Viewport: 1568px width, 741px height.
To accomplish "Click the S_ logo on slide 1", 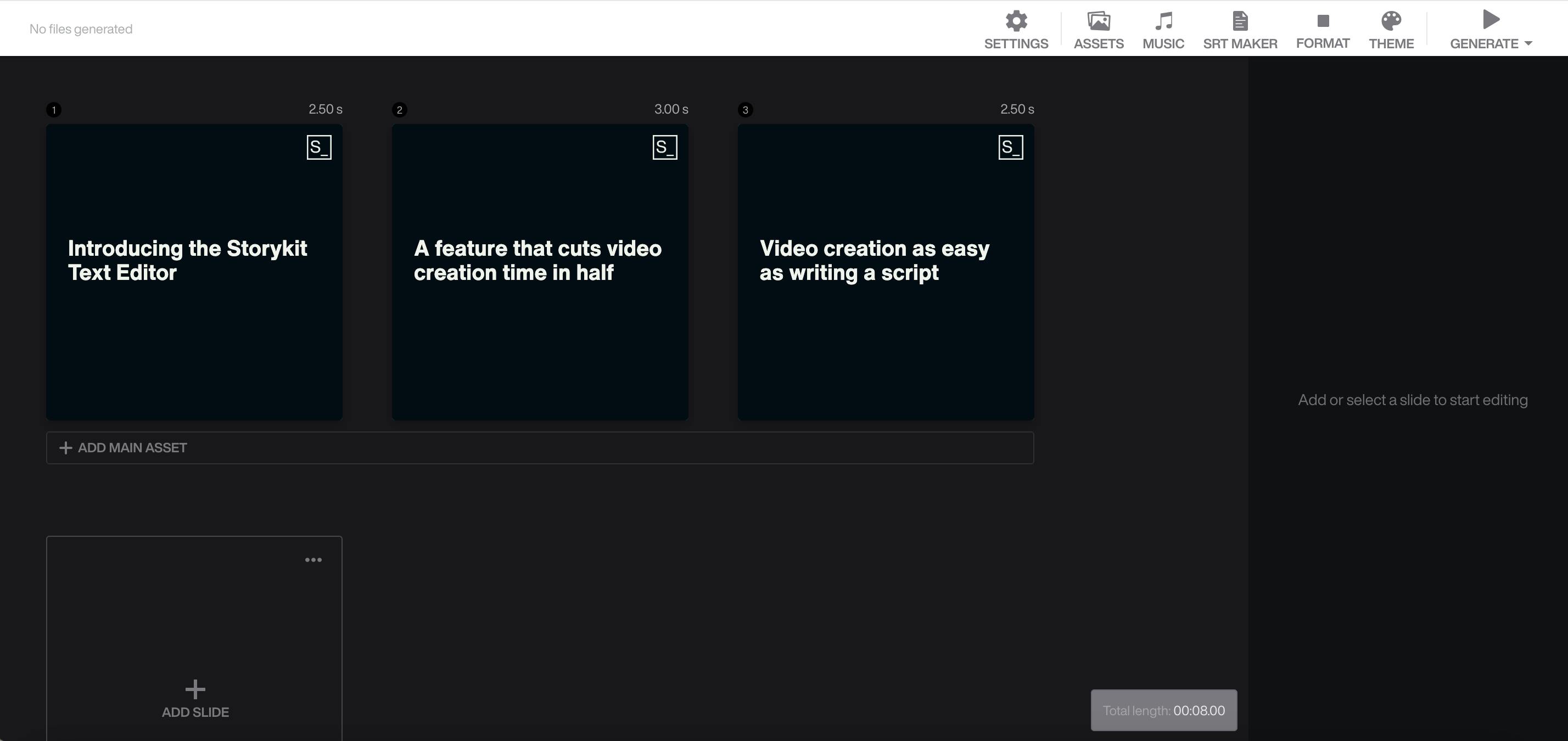I will 319,147.
